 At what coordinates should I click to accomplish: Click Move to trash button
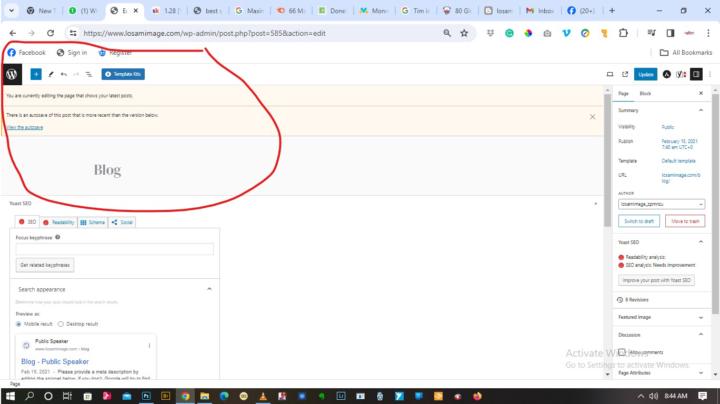[x=685, y=221]
